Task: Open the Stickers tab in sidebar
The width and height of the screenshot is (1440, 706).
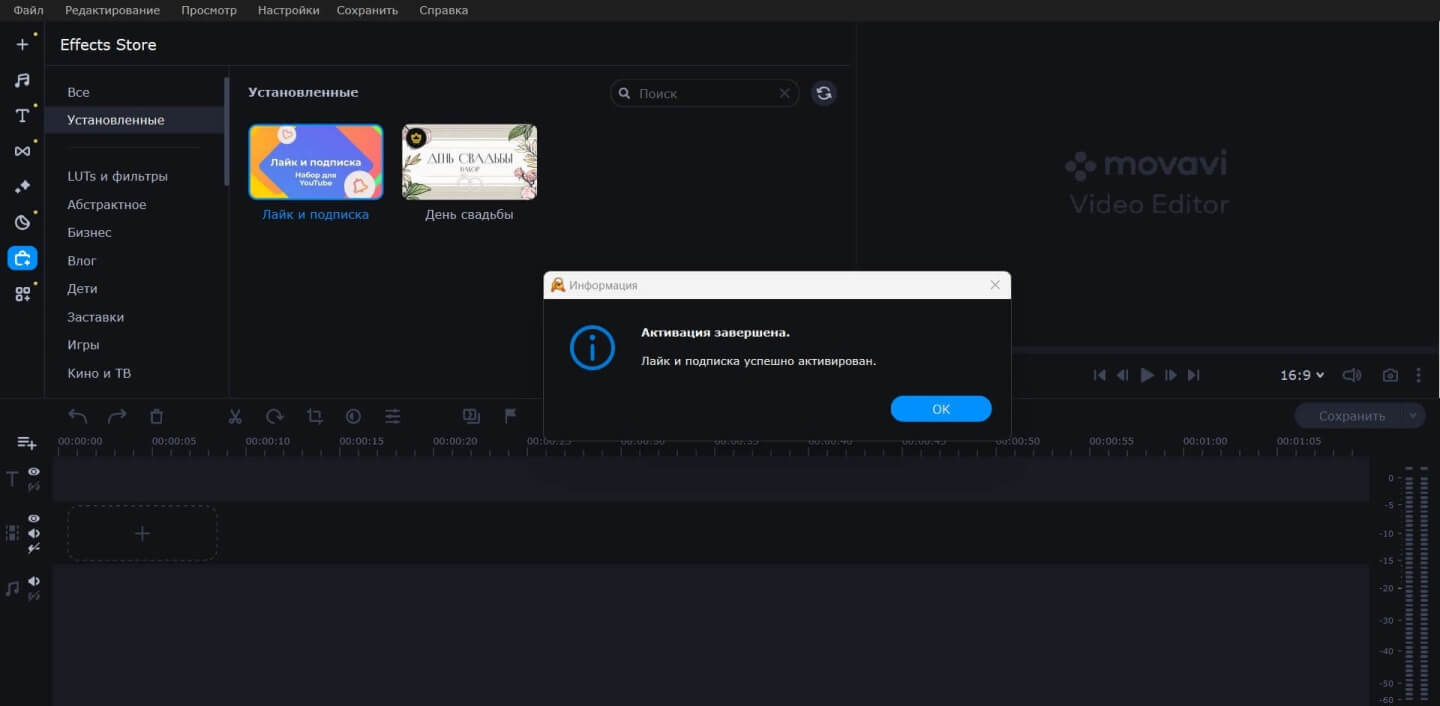Action: pos(22,222)
